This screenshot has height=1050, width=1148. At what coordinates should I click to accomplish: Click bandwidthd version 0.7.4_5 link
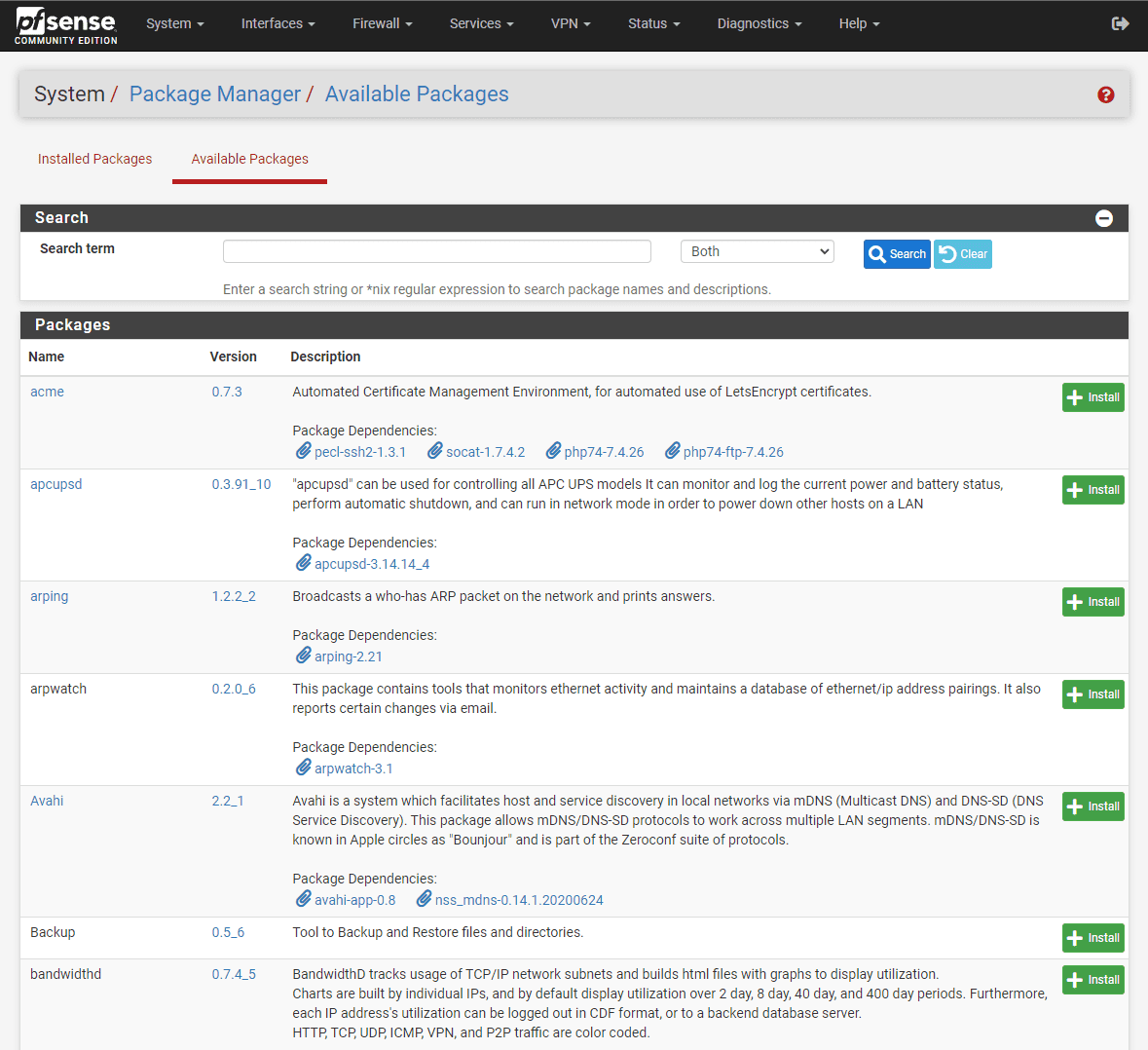[x=234, y=974]
